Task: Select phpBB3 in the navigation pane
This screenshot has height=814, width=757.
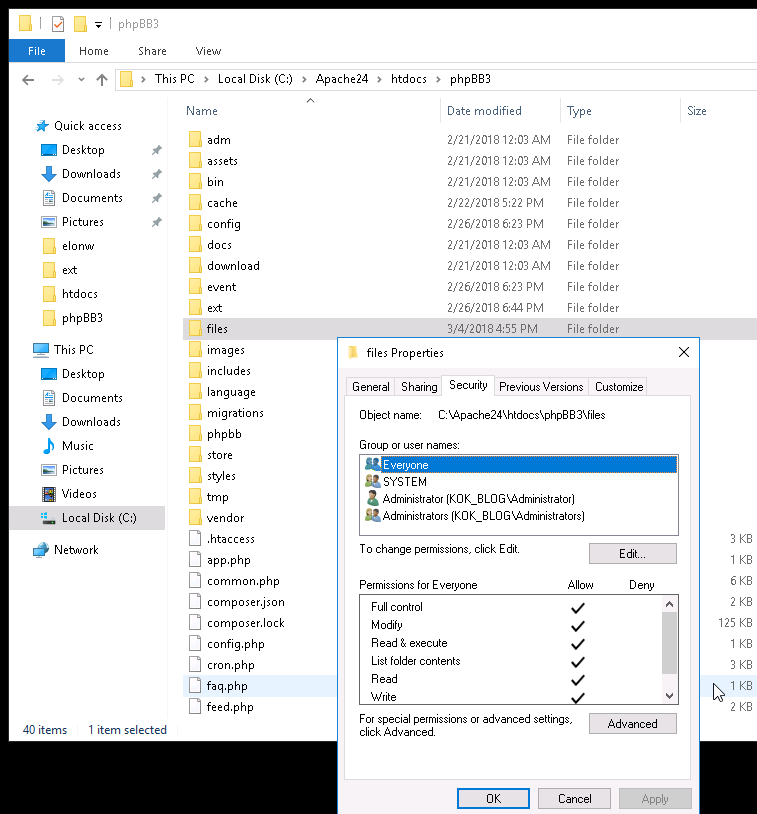Action: click(82, 318)
